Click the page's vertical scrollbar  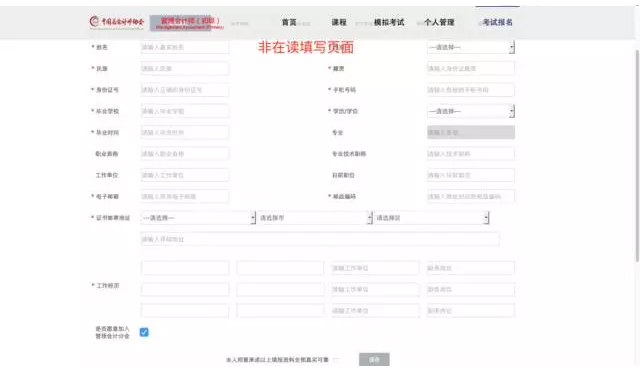pyautogui.click(x=637, y=155)
